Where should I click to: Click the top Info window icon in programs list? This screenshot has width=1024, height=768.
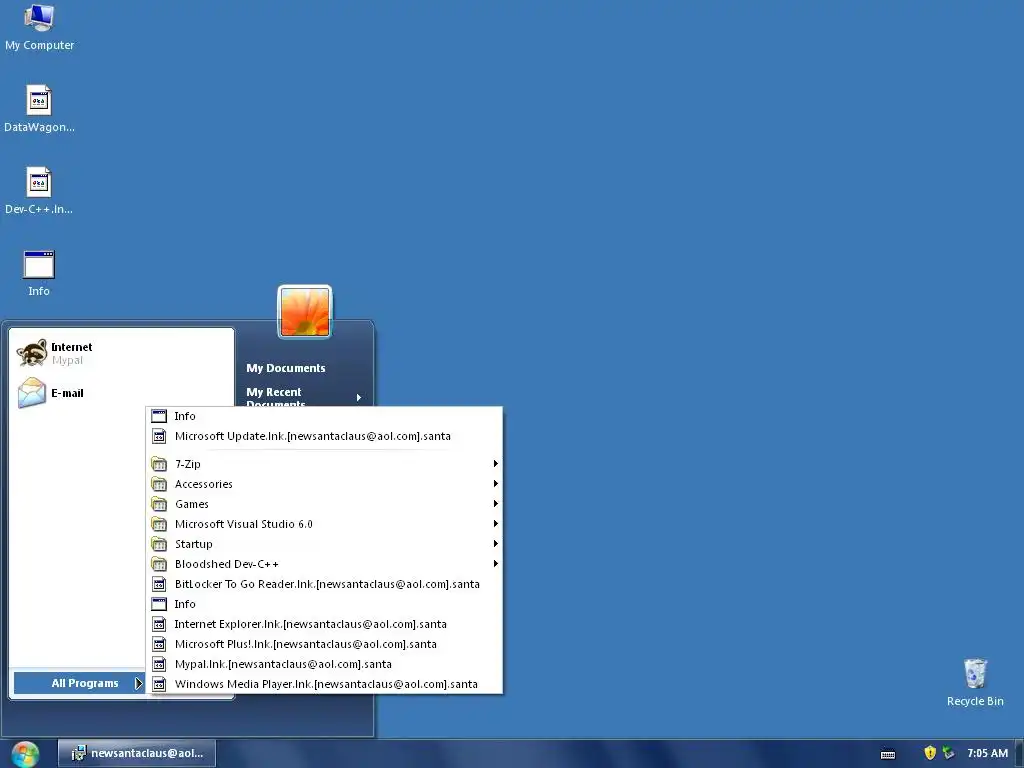coord(159,416)
